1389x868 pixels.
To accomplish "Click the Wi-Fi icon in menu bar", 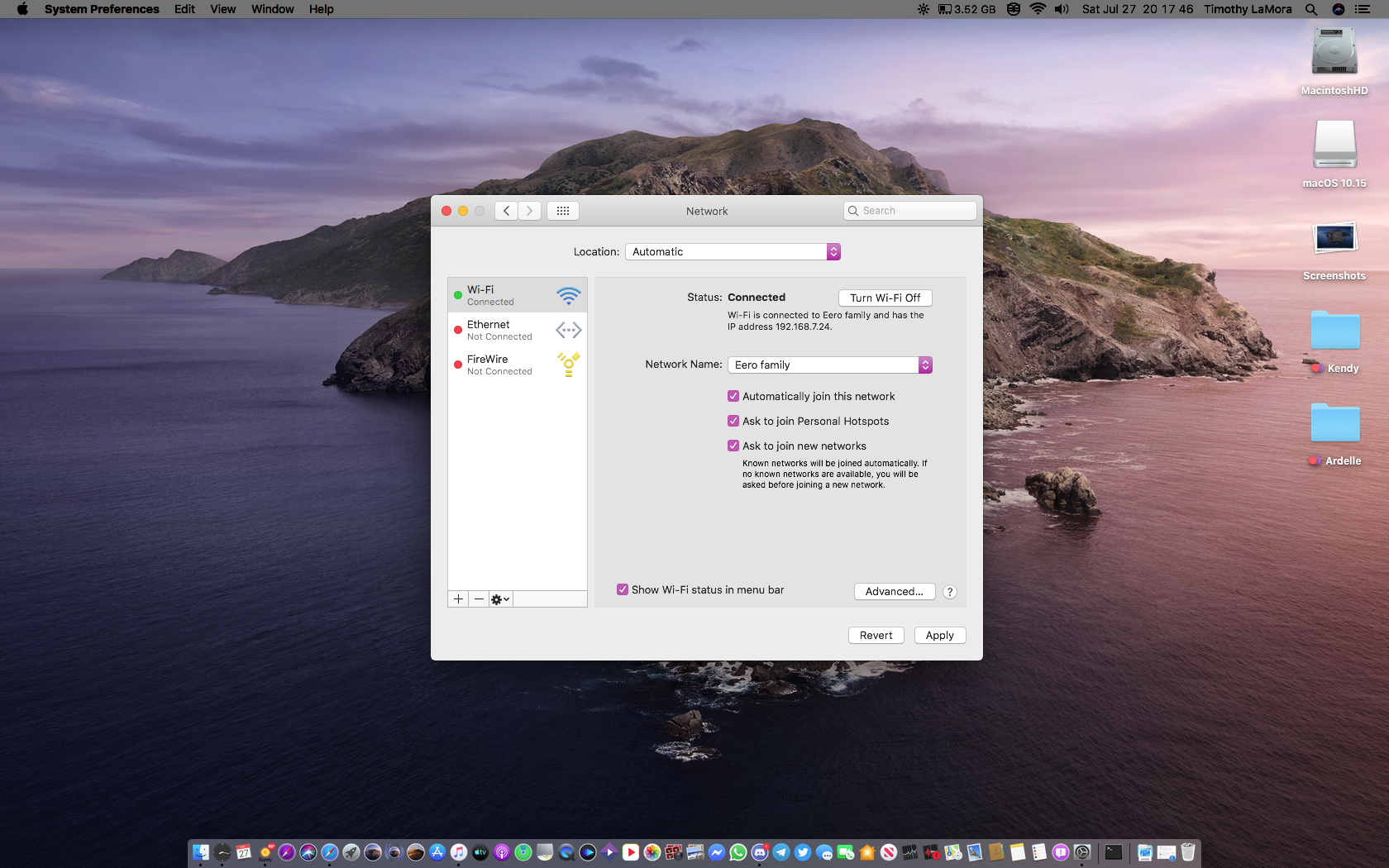I will pos(1038,9).
